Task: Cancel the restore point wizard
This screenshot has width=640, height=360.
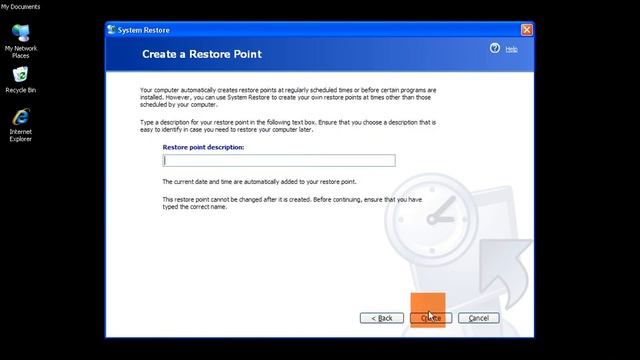Action: [x=478, y=318]
